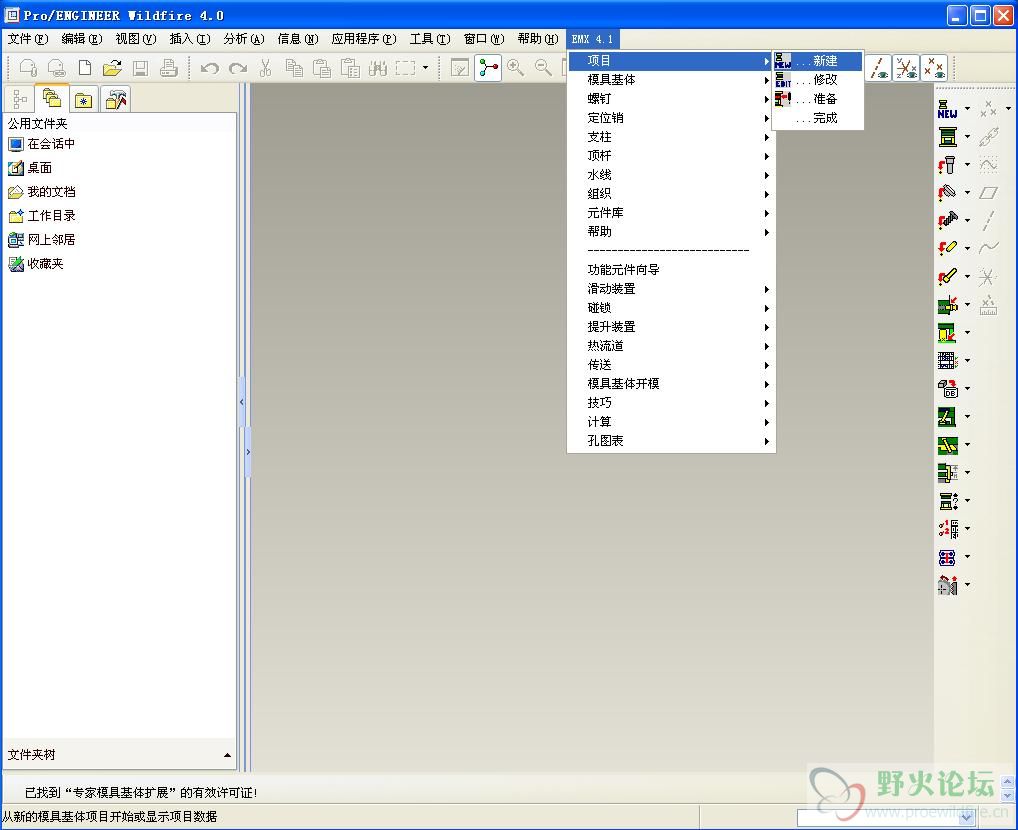Open 桌面 in common folders
Image resolution: width=1018 pixels, height=830 pixels.
(30, 168)
